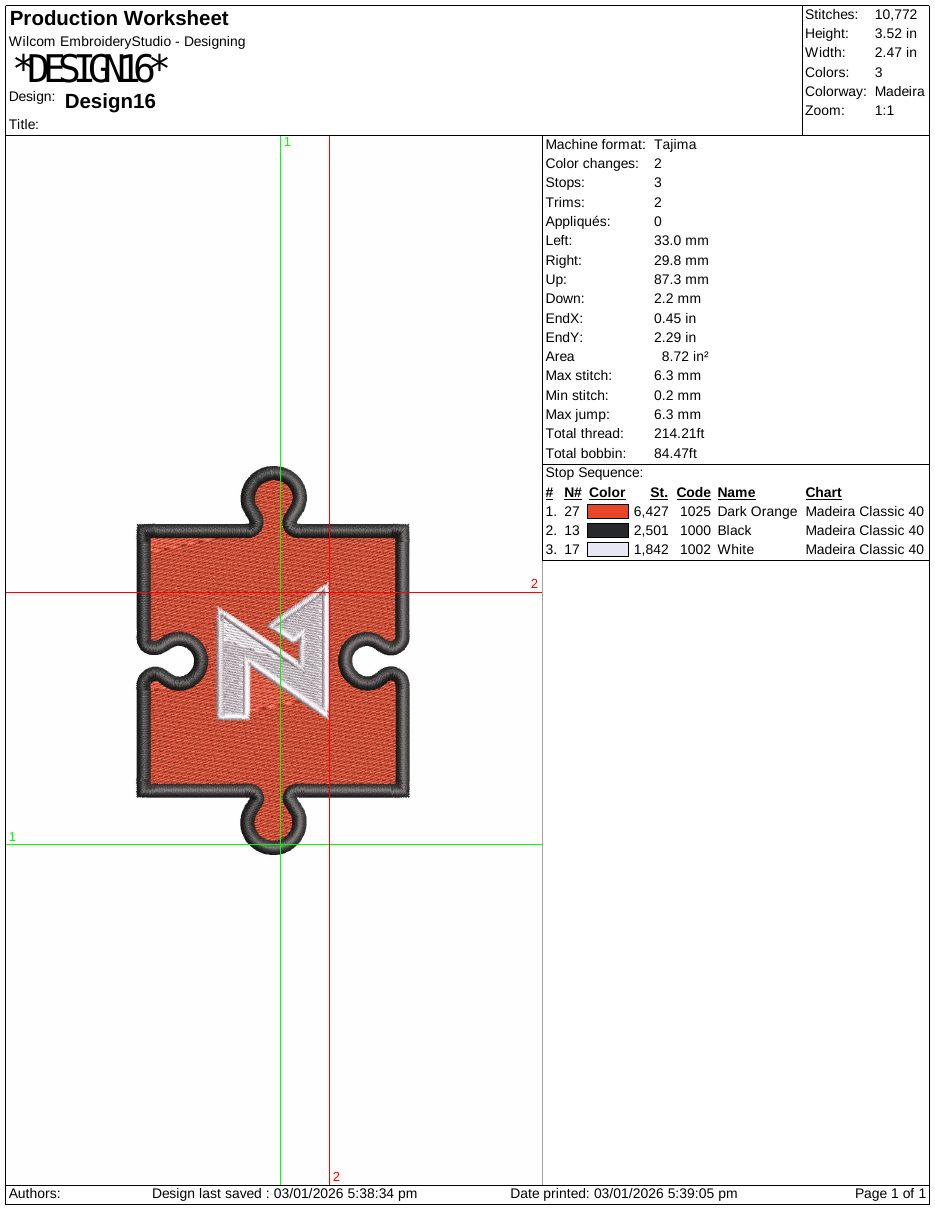Click the Authors label in footer
935x1210 pixels.
(34, 1193)
